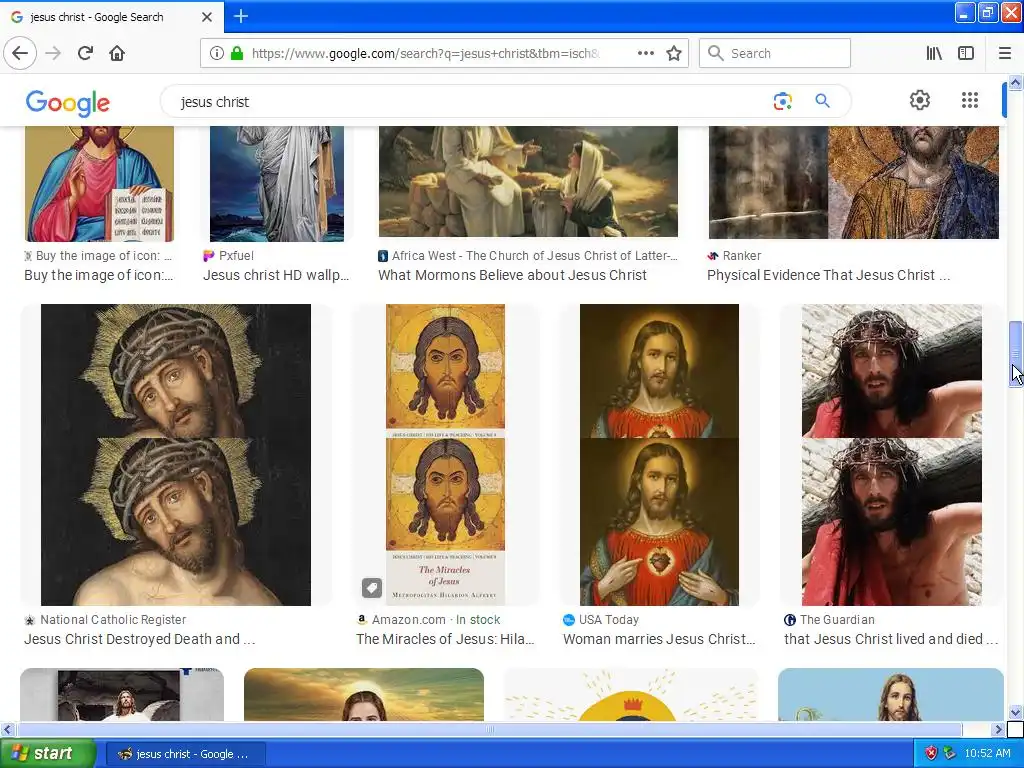Open the Ranker physical evidence image

854,182
